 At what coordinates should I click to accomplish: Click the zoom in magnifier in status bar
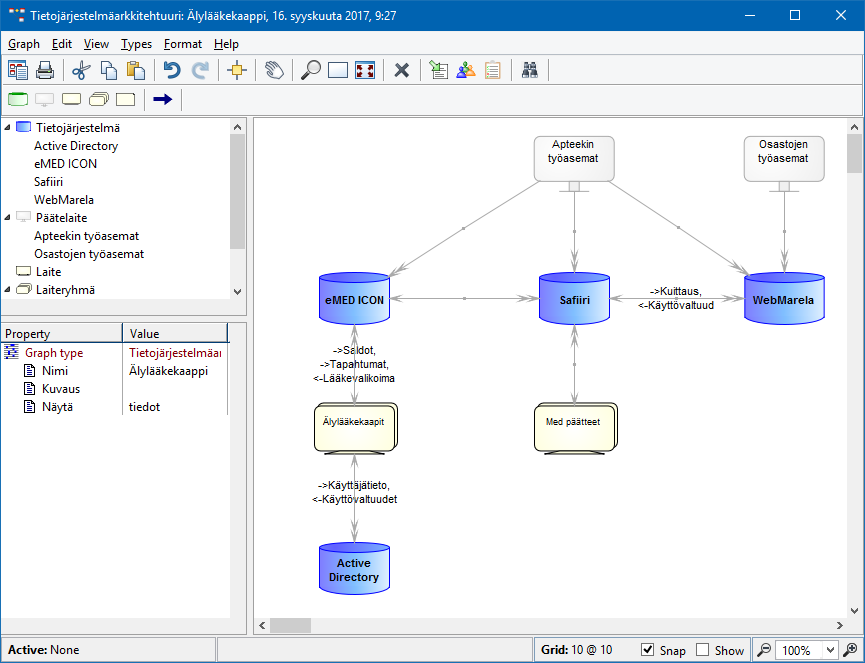point(850,650)
